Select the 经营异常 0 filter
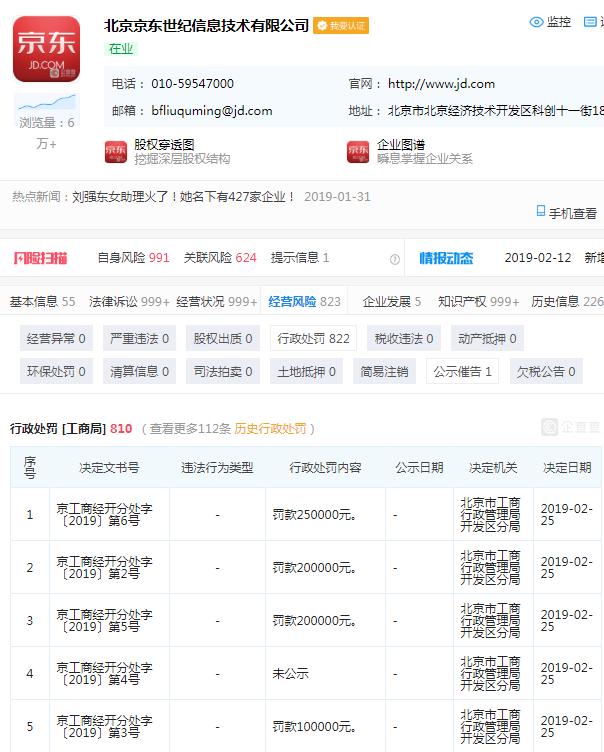604x752 pixels. click(x=56, y=339)
